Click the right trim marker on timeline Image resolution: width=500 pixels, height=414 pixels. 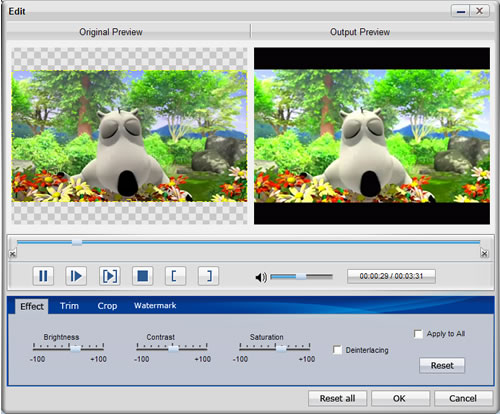(x=484, y=254)
